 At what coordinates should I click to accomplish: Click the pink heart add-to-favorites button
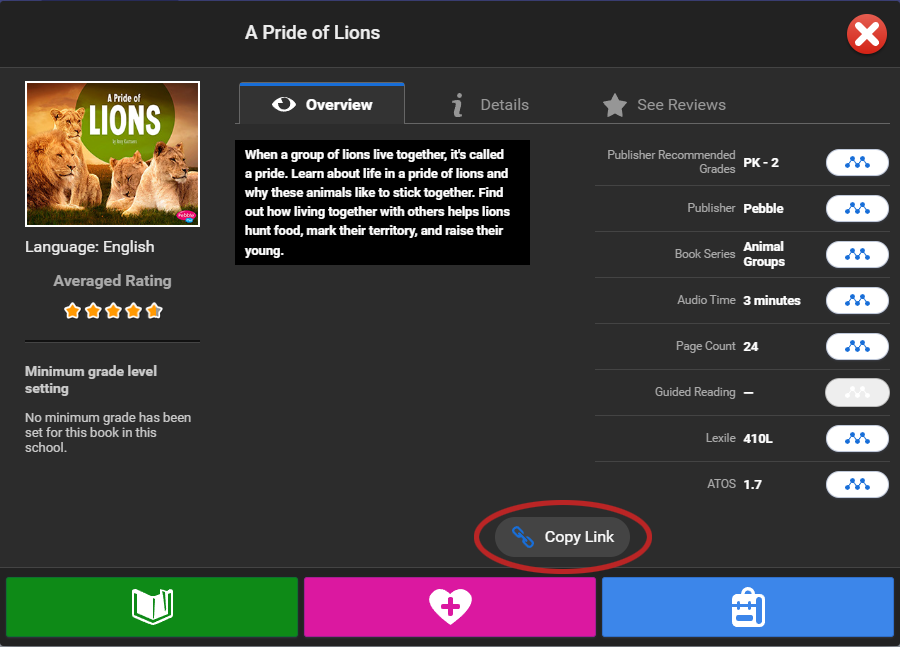point(450,607)
